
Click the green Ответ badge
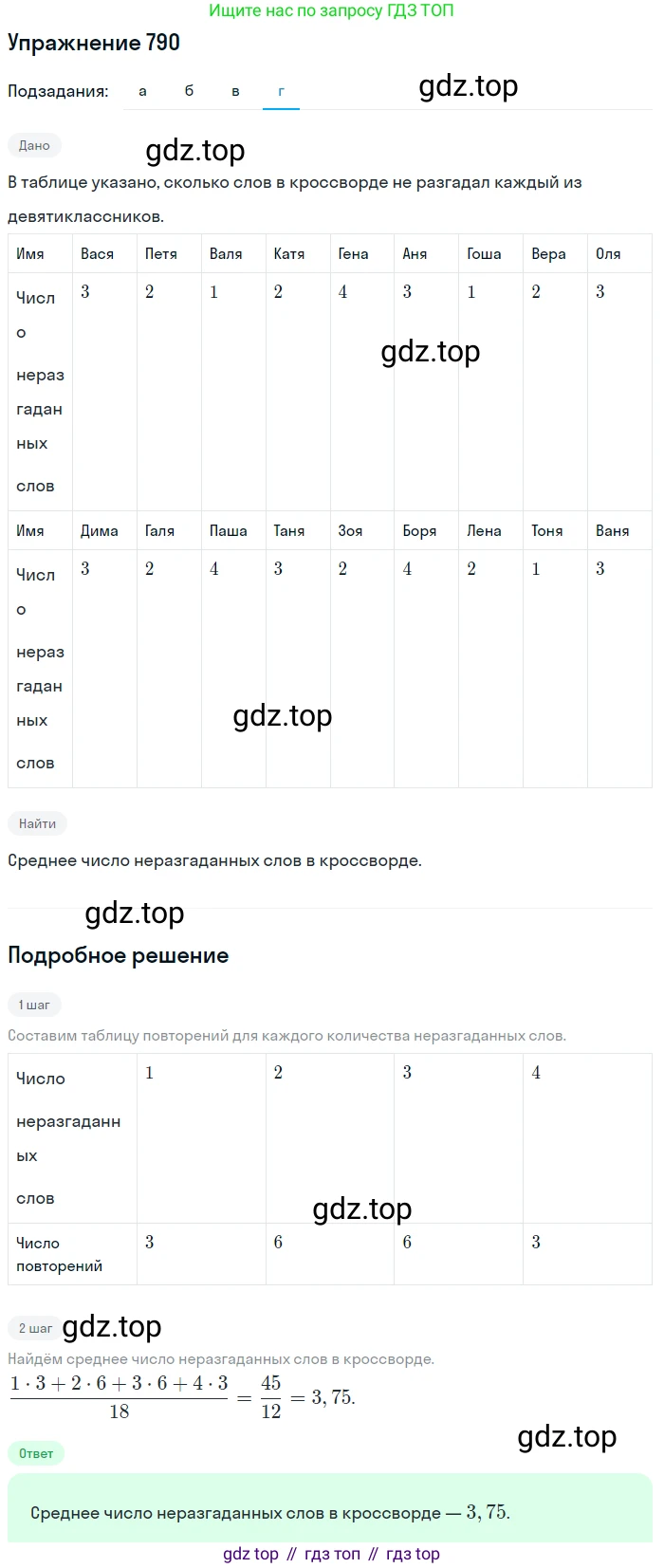point(36,1453)
